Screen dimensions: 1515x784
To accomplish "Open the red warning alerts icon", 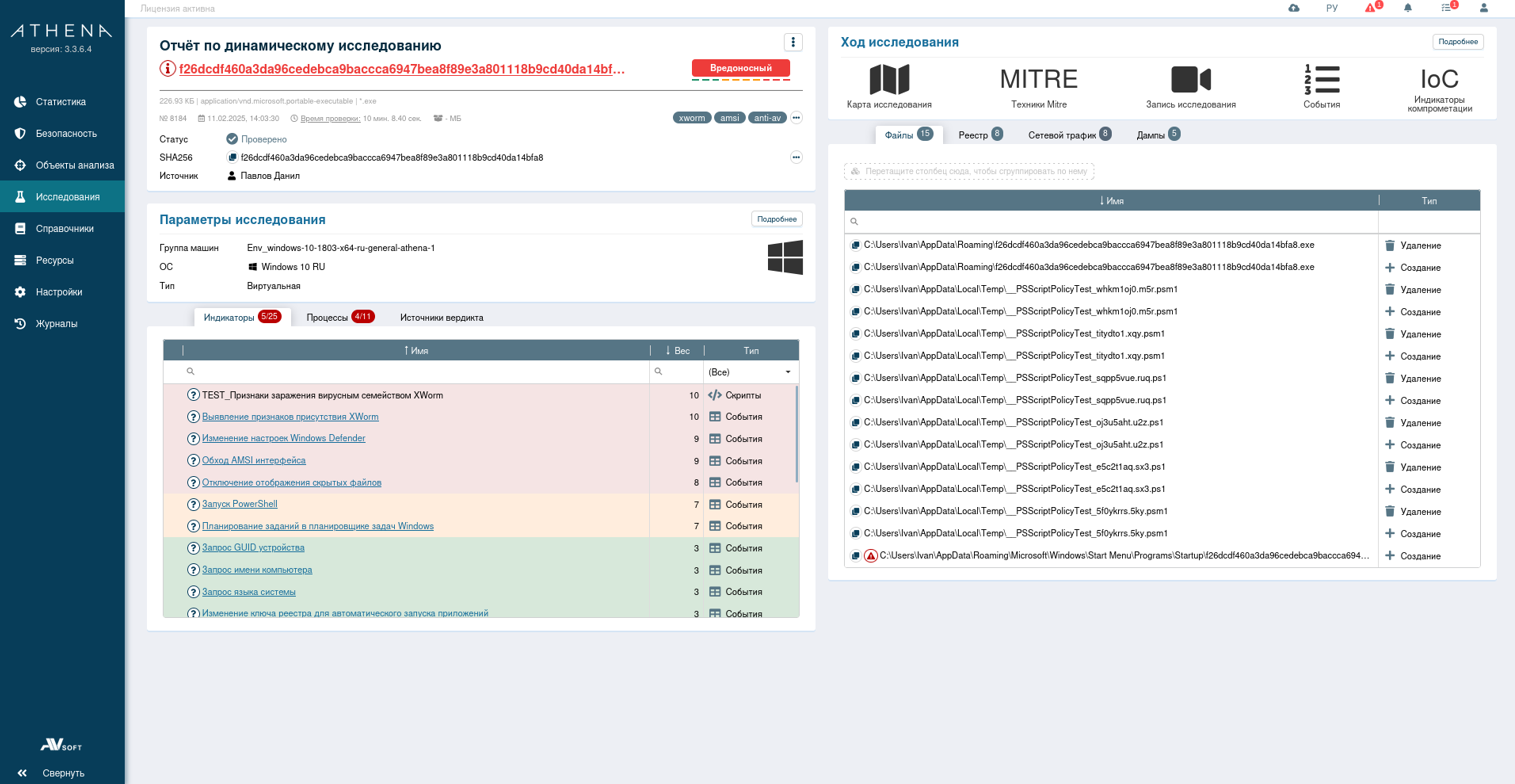I will [1371, 8].
